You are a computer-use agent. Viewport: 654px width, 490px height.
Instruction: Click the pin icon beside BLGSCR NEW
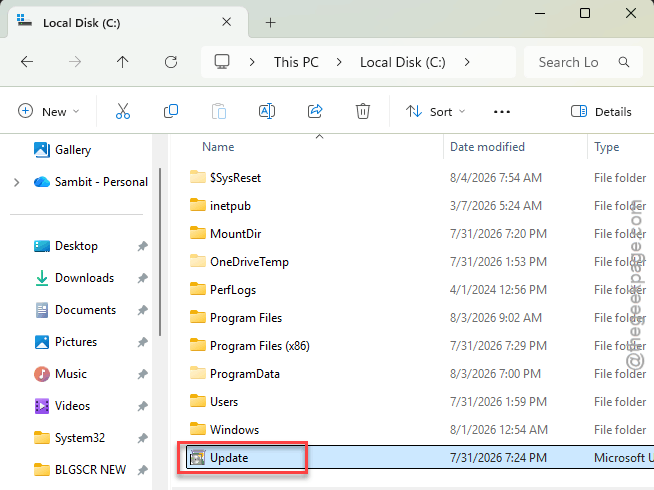tap(143, 470)
